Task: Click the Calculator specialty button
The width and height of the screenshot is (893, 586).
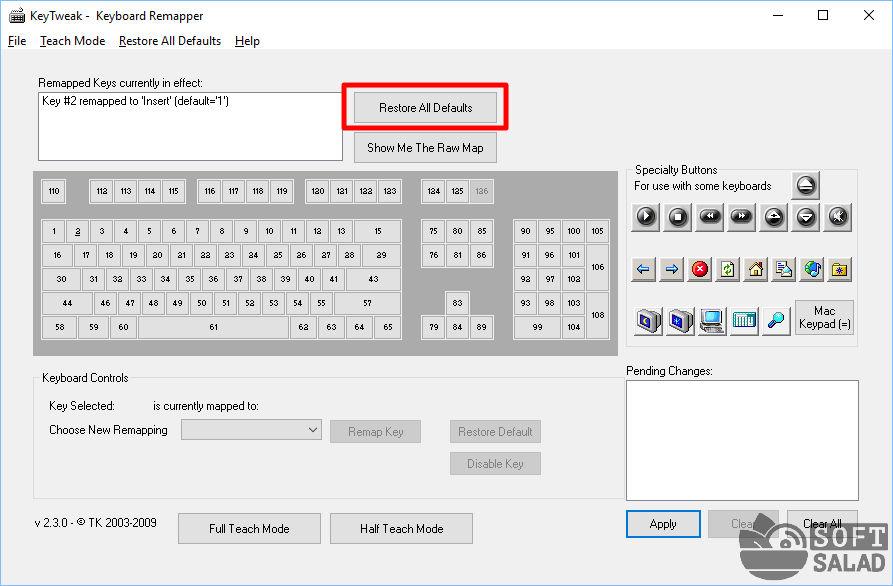Action: (744, 321)
